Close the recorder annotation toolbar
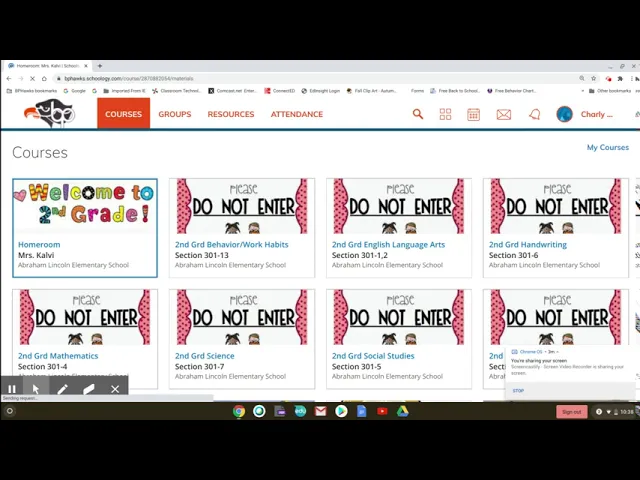The image size is (640, 480). coord(115,389)
